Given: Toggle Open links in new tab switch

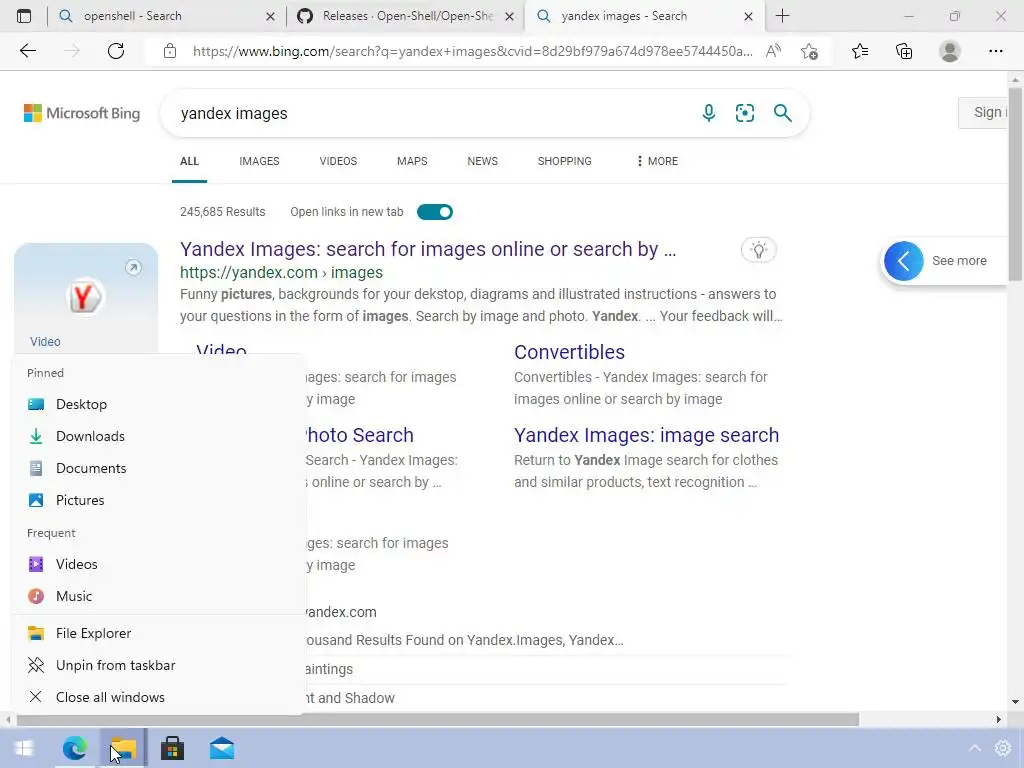Looking at the screenshot, I should click(x=435, y=212).
